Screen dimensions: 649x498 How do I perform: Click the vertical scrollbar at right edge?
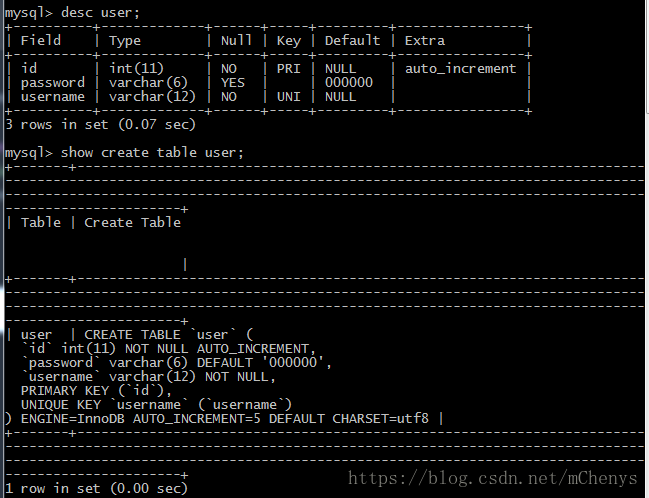(647, 248)
